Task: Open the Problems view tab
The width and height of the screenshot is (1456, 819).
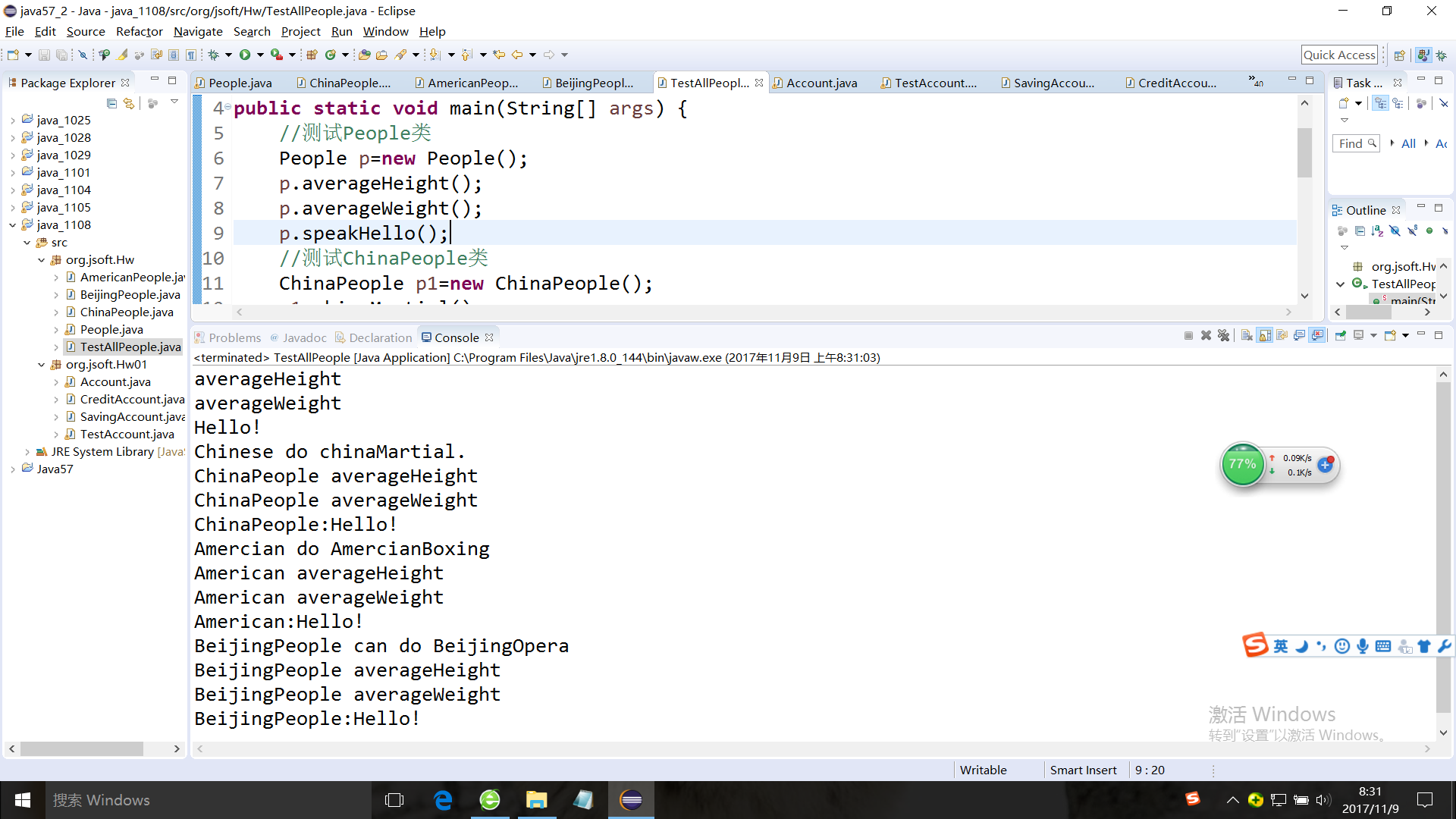Action: [234, 337]
